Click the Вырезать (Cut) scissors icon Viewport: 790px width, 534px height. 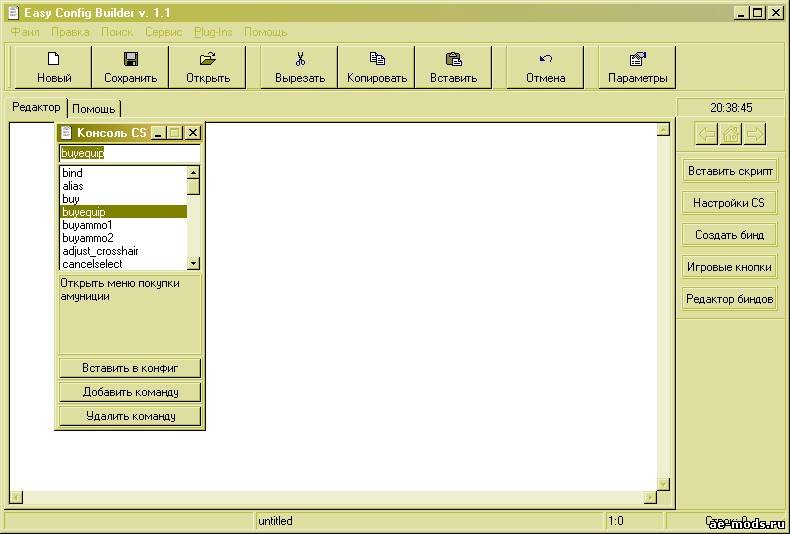pyautogui.click(x=300, y=59)
